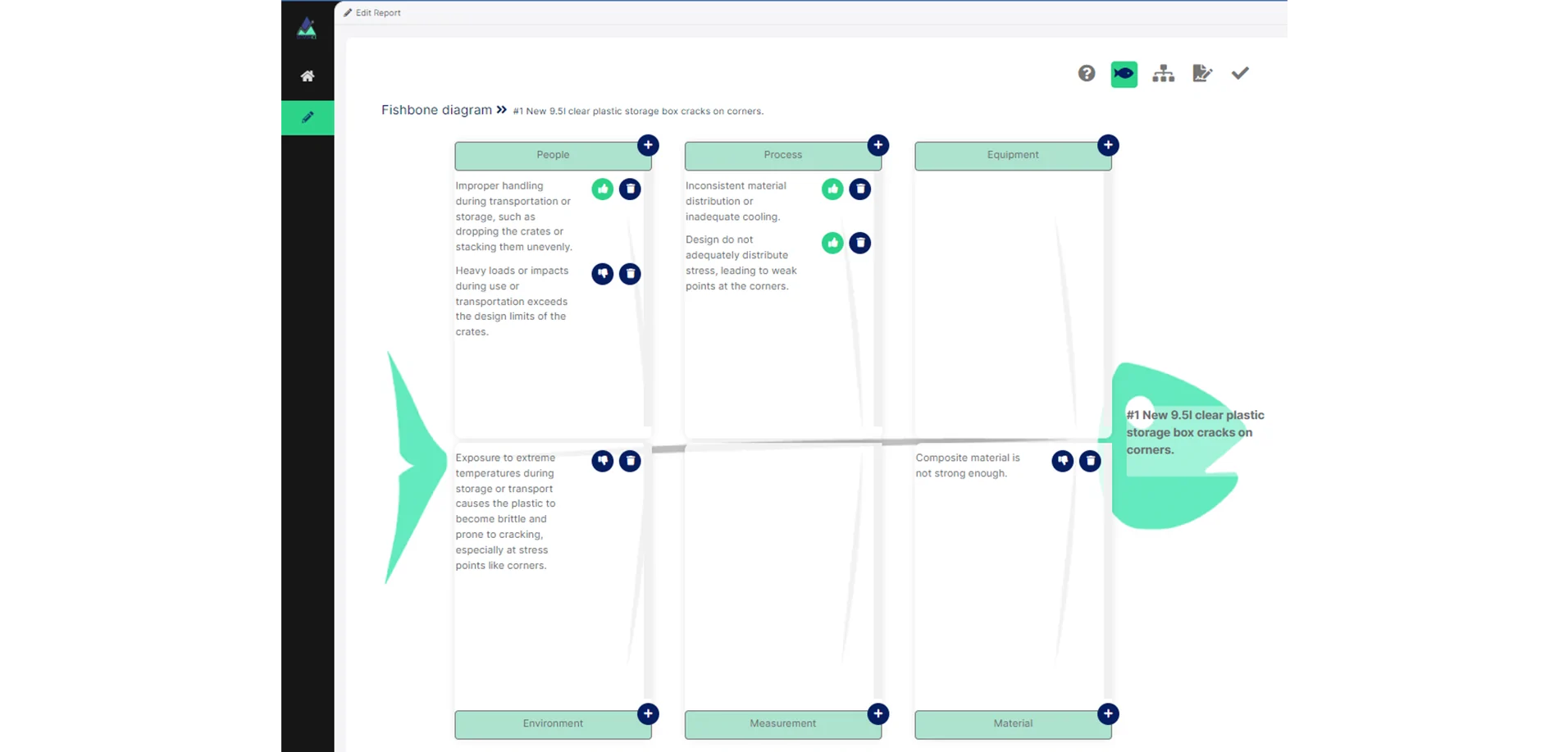Screen dimensions: 1568x752
Task: Open the Edit Report tab
Action: coord(372,13)
